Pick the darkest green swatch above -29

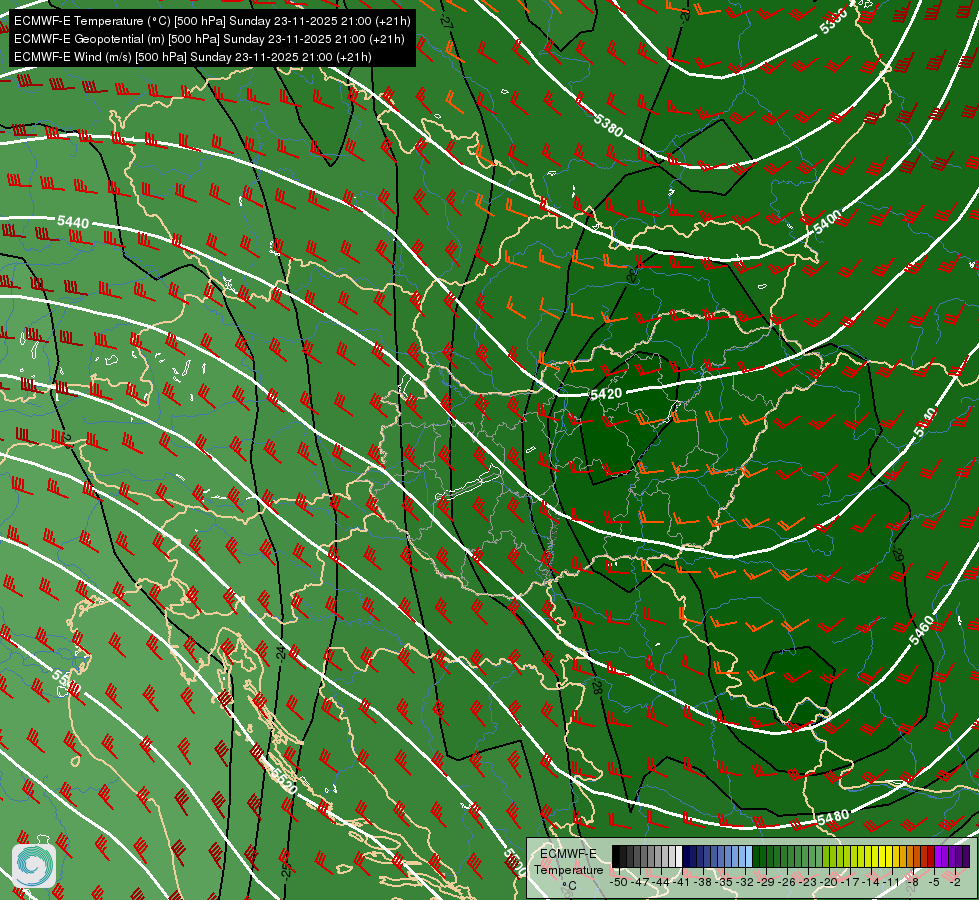756,856
